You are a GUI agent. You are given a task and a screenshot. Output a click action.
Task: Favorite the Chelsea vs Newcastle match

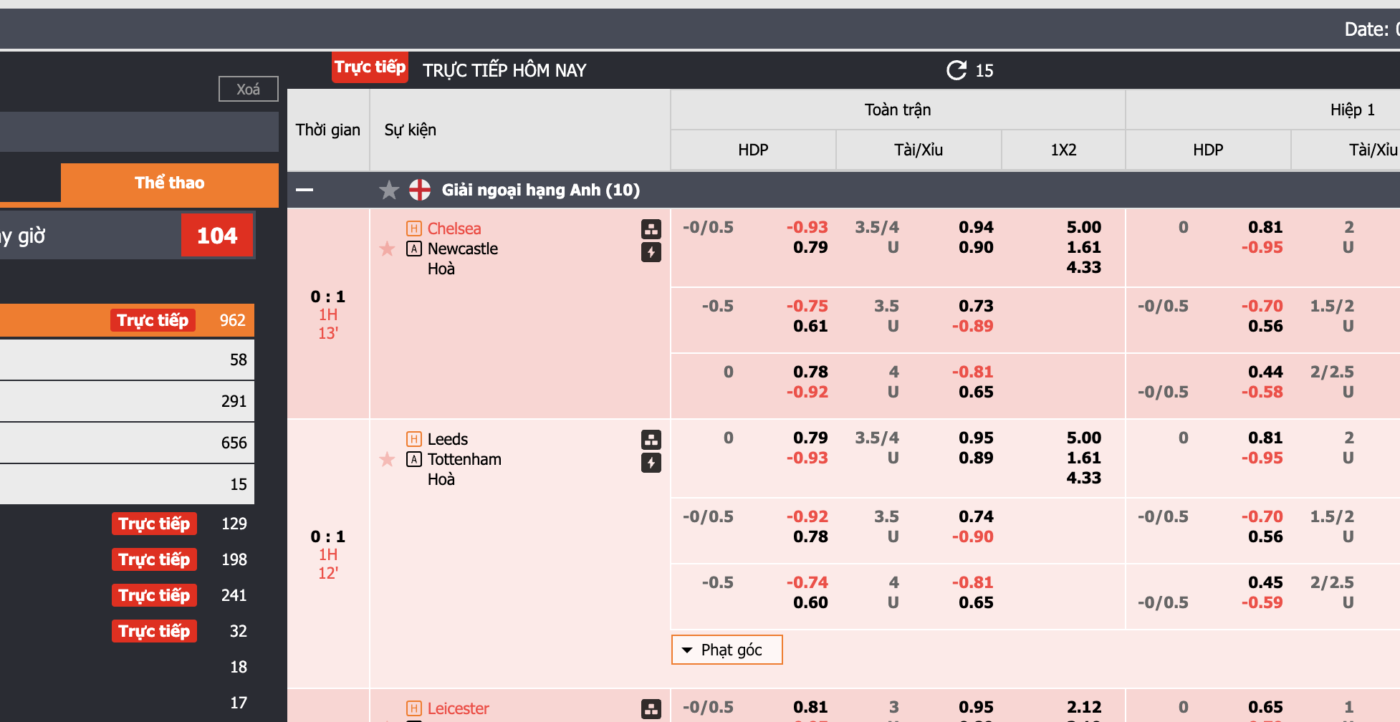point(387,249)
